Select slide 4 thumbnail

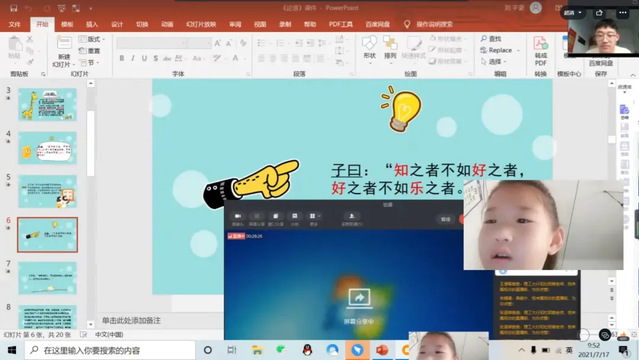click(47, 148)
